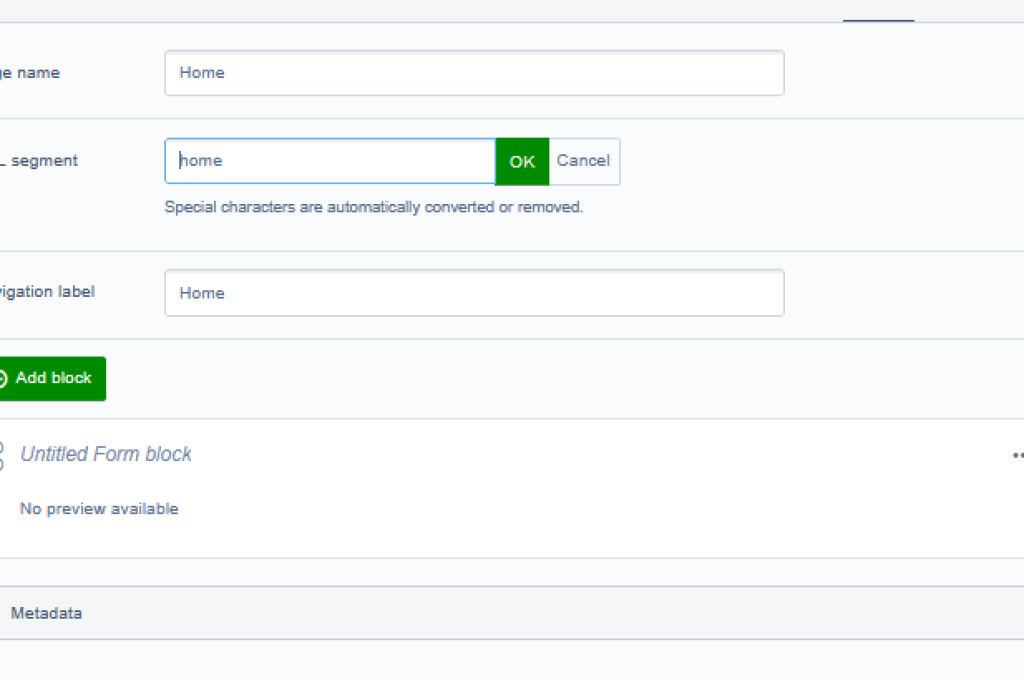This screenshot has width=1024, height=680.
Task: Select the underlined active tab at top
Action: [878, 12]
